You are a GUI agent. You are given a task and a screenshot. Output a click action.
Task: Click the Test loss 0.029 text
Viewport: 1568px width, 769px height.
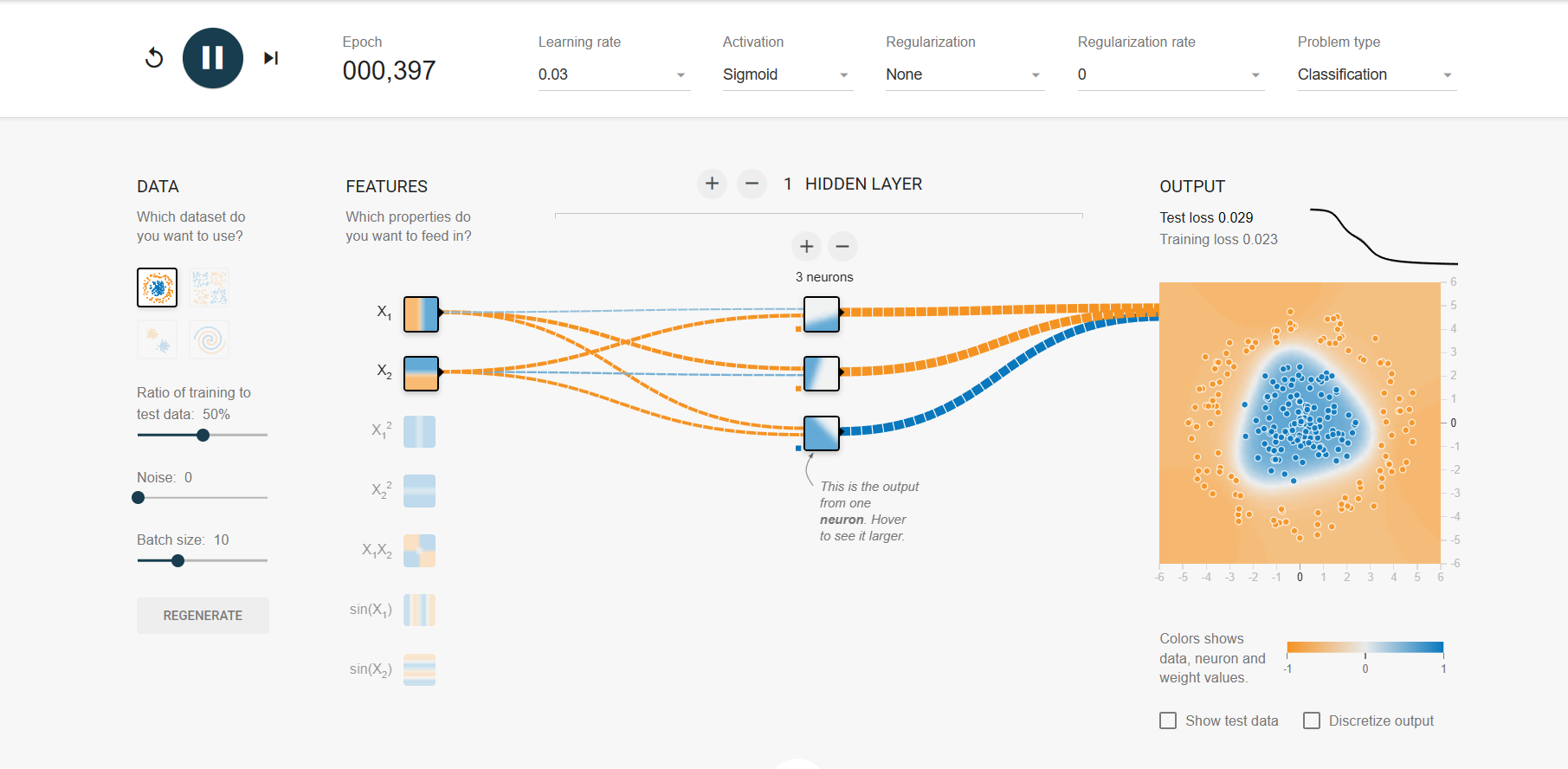pyautogui.click(x=1206, y=217)
